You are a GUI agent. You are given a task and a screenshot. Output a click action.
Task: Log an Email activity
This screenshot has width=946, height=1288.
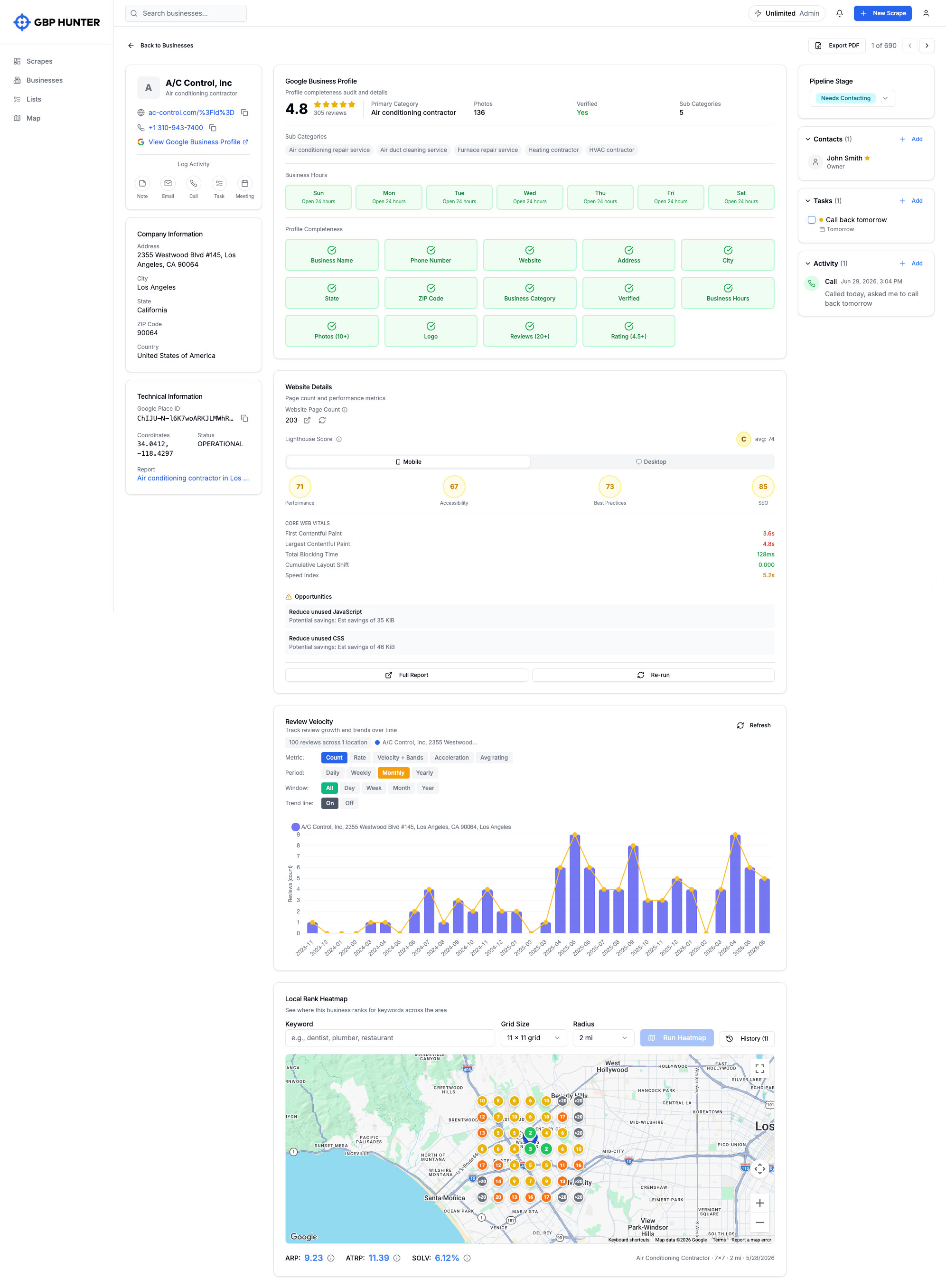pos(168,183)
